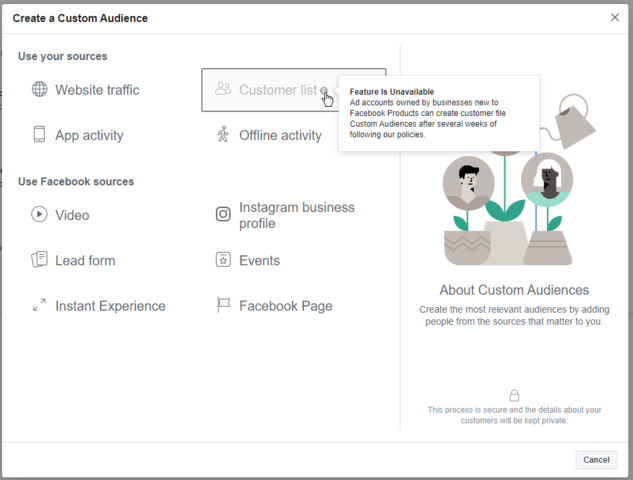Click the 'About Custom Audiences' heading
633x480 pixels.
[514, 290]
